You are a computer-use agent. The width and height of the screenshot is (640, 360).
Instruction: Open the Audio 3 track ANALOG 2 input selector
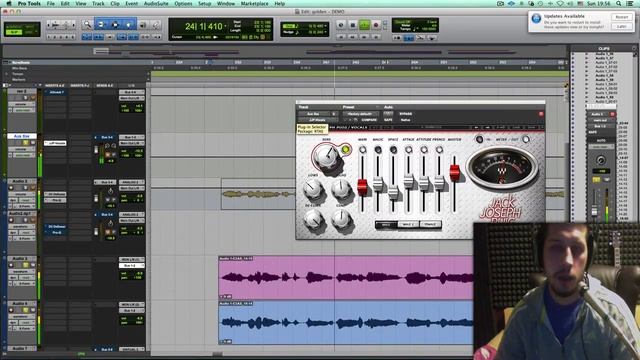[131, 182]
